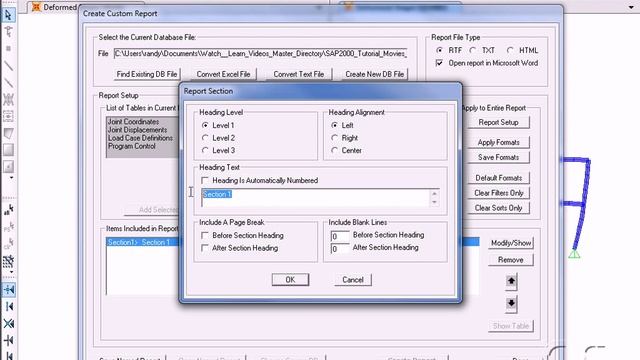Click the Get Previous Selection icon
The width and height of the screenshot is (640, 360).
(8, 227)
